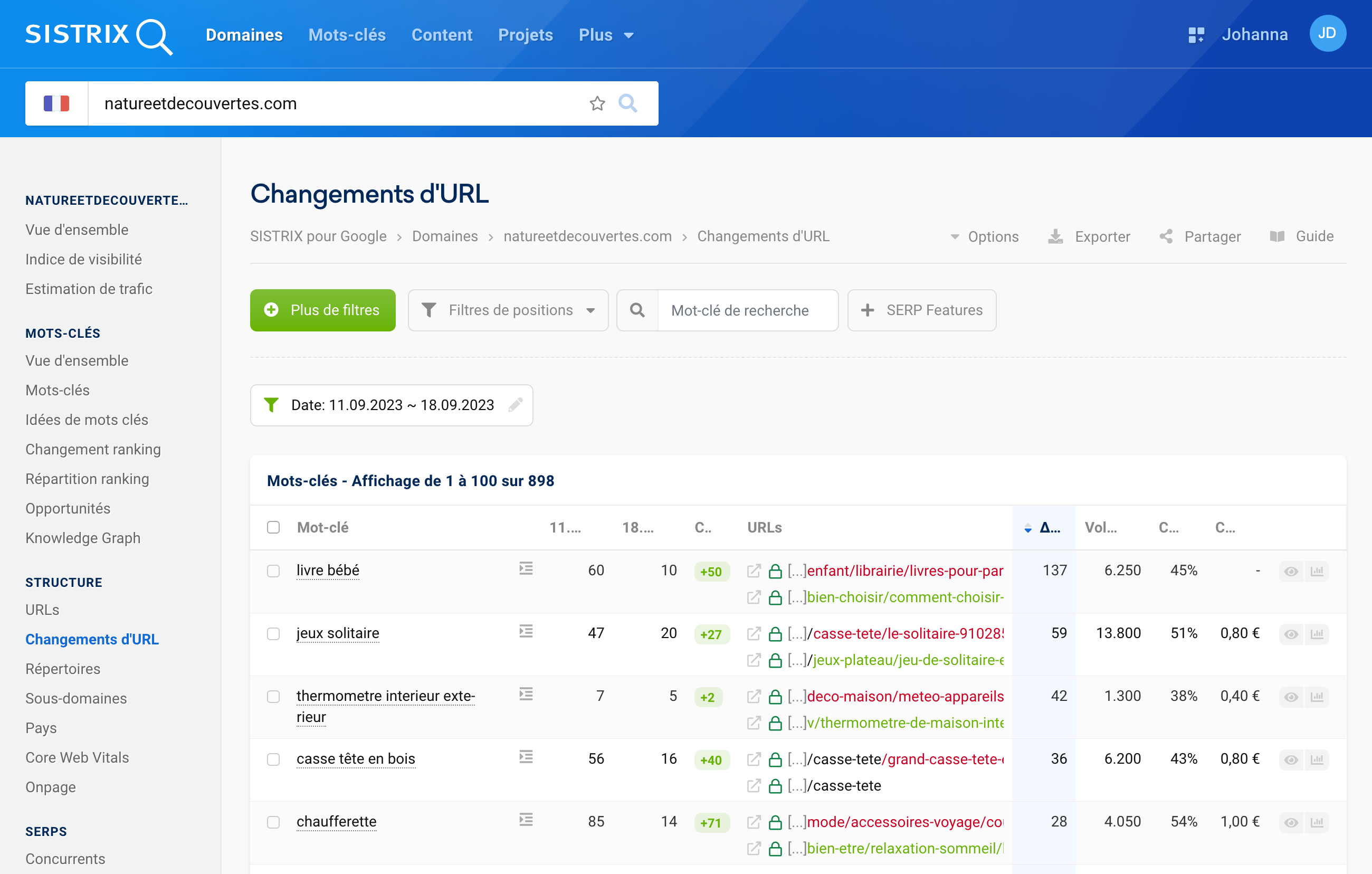Sort by the URLs column header
Viewport: 1372px width, 874px height.
click(764, 528)
